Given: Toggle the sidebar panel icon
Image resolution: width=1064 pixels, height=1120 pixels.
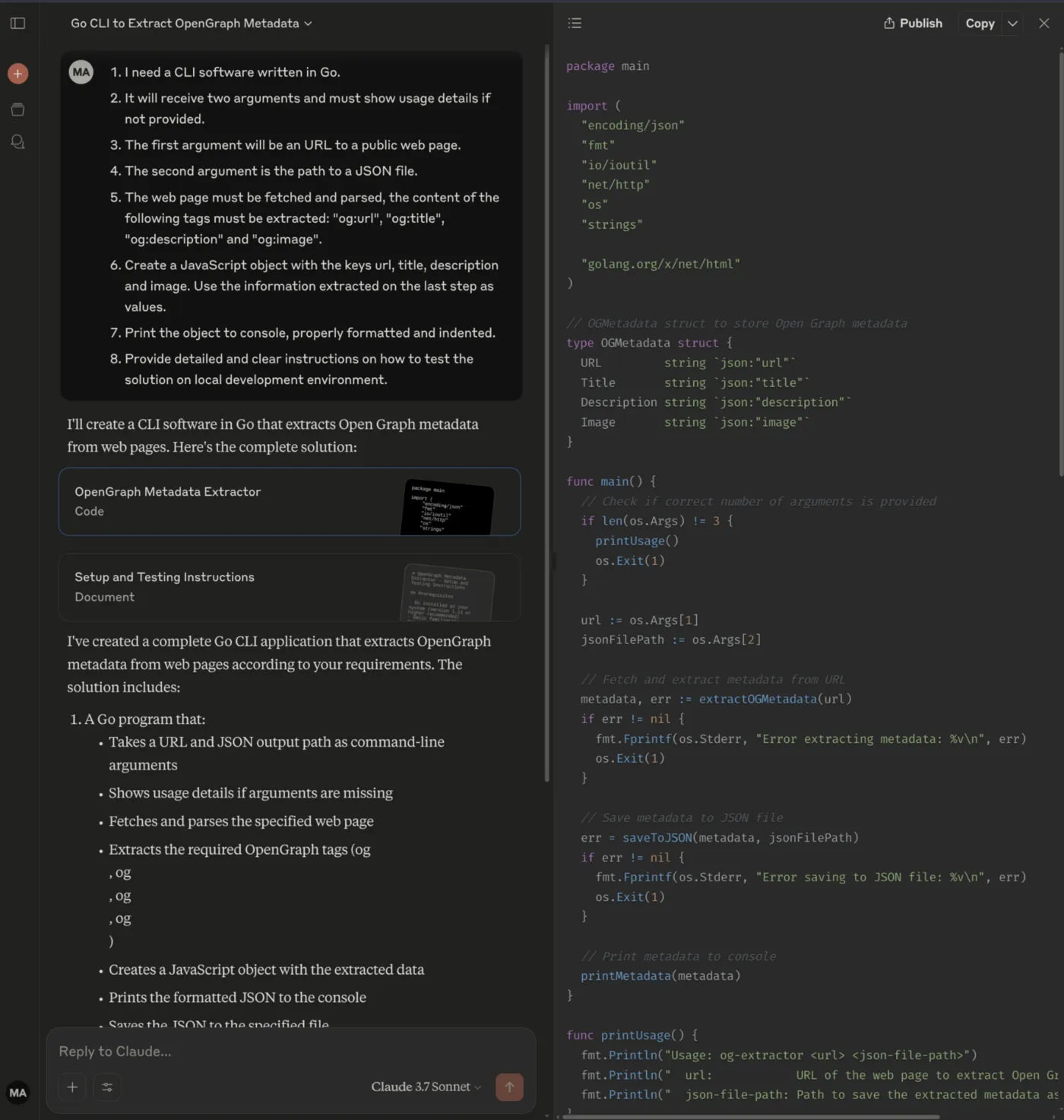Looking at the screenshot, I should 17,23.
